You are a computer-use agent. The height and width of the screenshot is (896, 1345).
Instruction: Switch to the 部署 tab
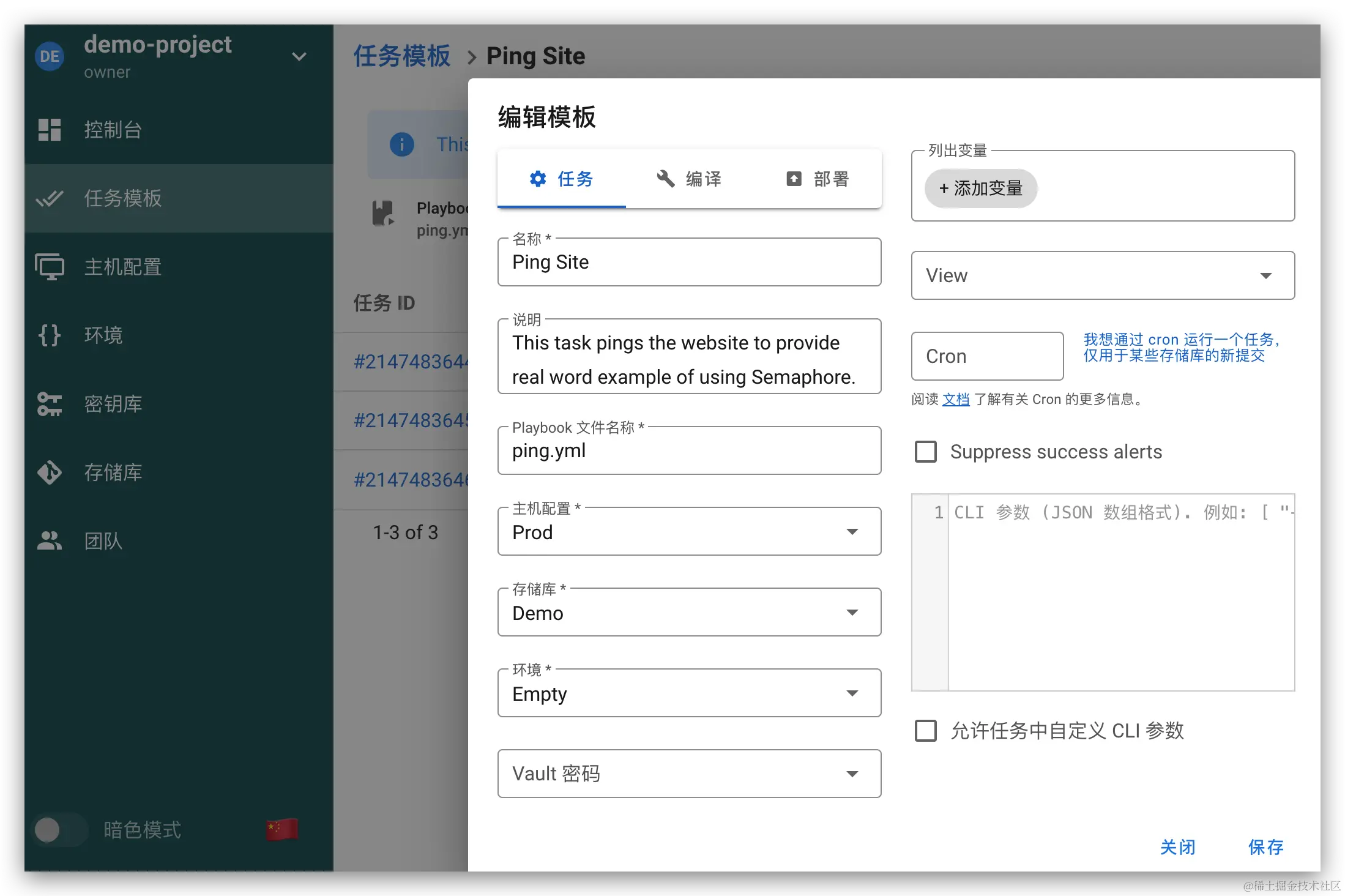tap(818, 179)
